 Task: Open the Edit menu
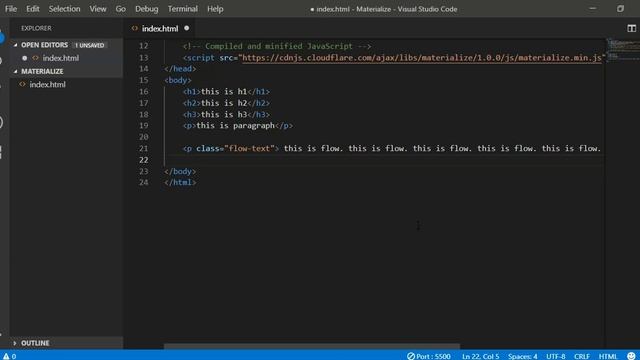tap(33, 9)
